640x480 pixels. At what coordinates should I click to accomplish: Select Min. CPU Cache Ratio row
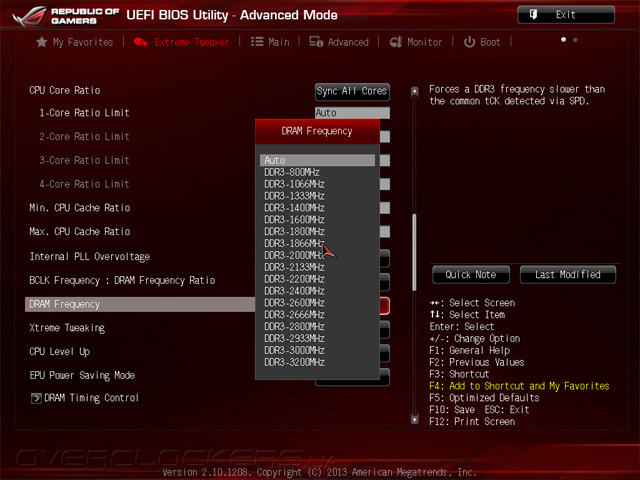tap(80, 208)
